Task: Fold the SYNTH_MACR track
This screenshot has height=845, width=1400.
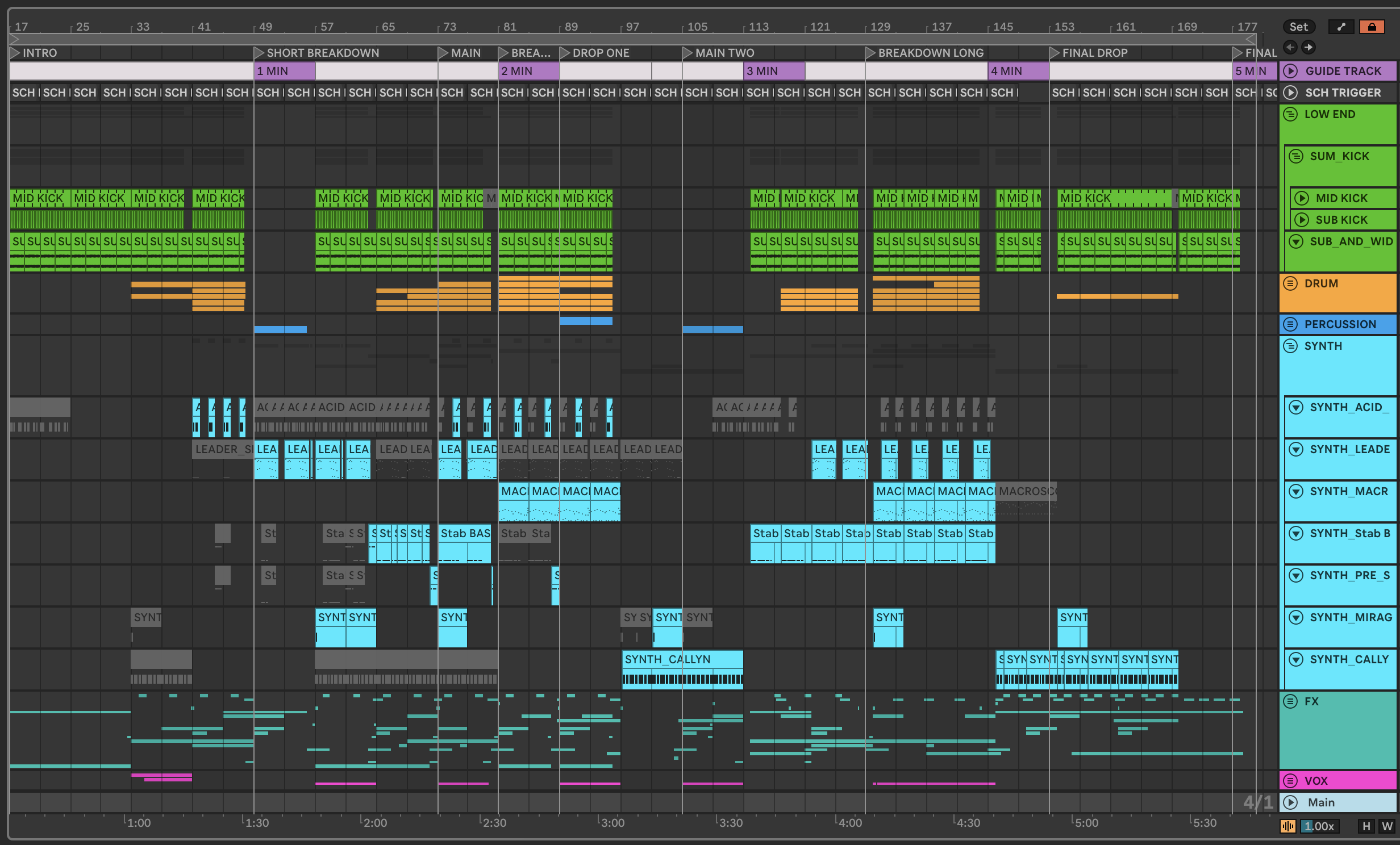Action: pyautogui.click(x=1296, y=491)
